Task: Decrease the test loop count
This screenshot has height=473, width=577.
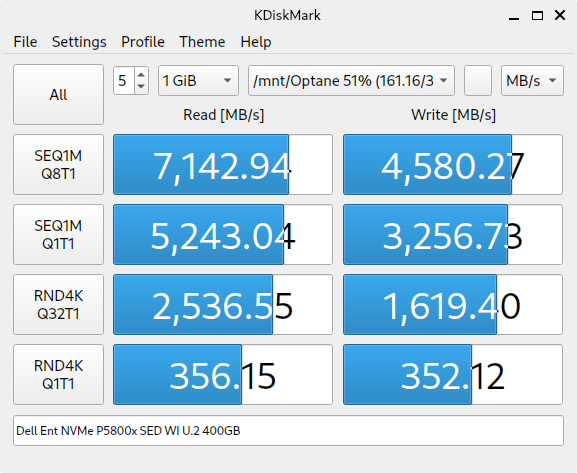Action: coord(141,87)
